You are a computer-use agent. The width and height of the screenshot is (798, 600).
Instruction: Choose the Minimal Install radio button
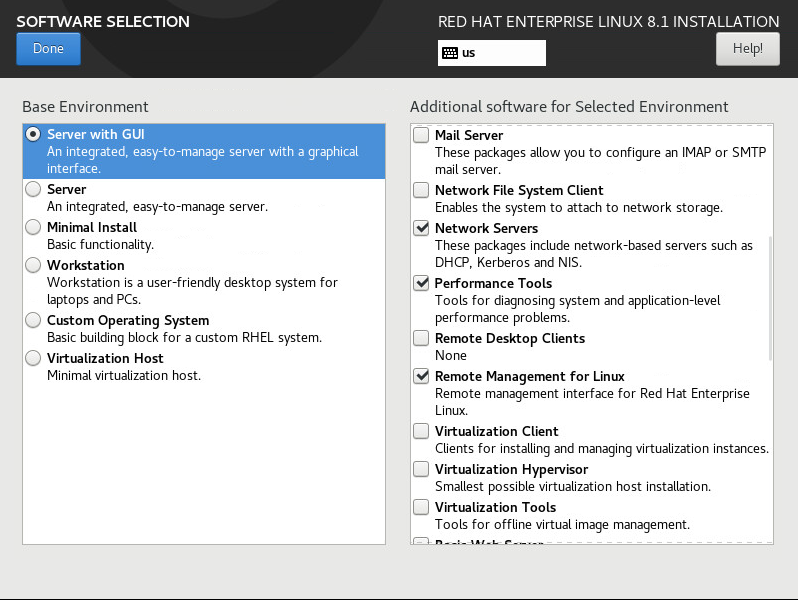[x=33, y=227]
